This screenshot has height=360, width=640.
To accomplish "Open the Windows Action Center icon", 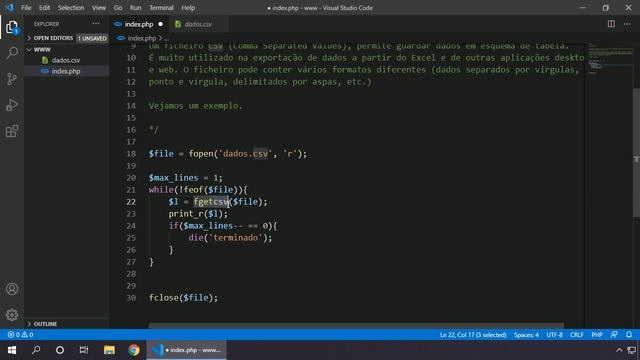I will (x=632, y=350).
